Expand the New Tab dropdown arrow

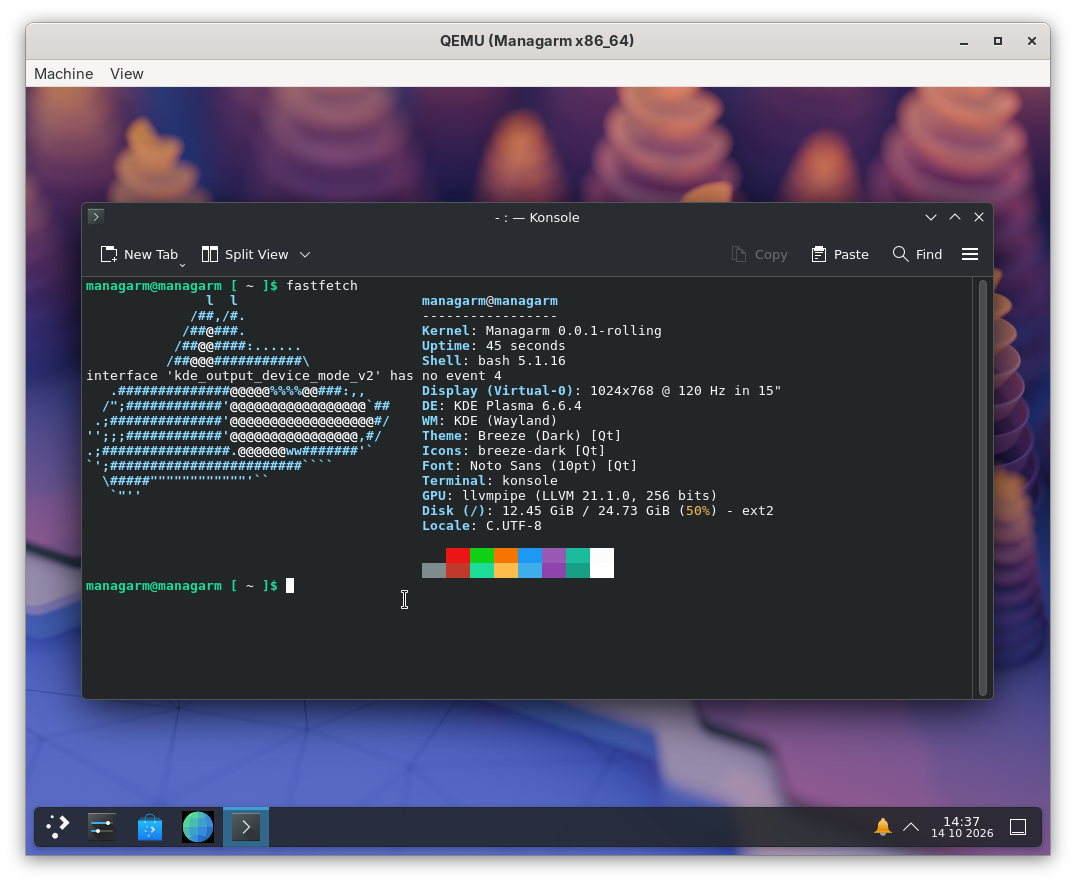(x=183, y=265)
